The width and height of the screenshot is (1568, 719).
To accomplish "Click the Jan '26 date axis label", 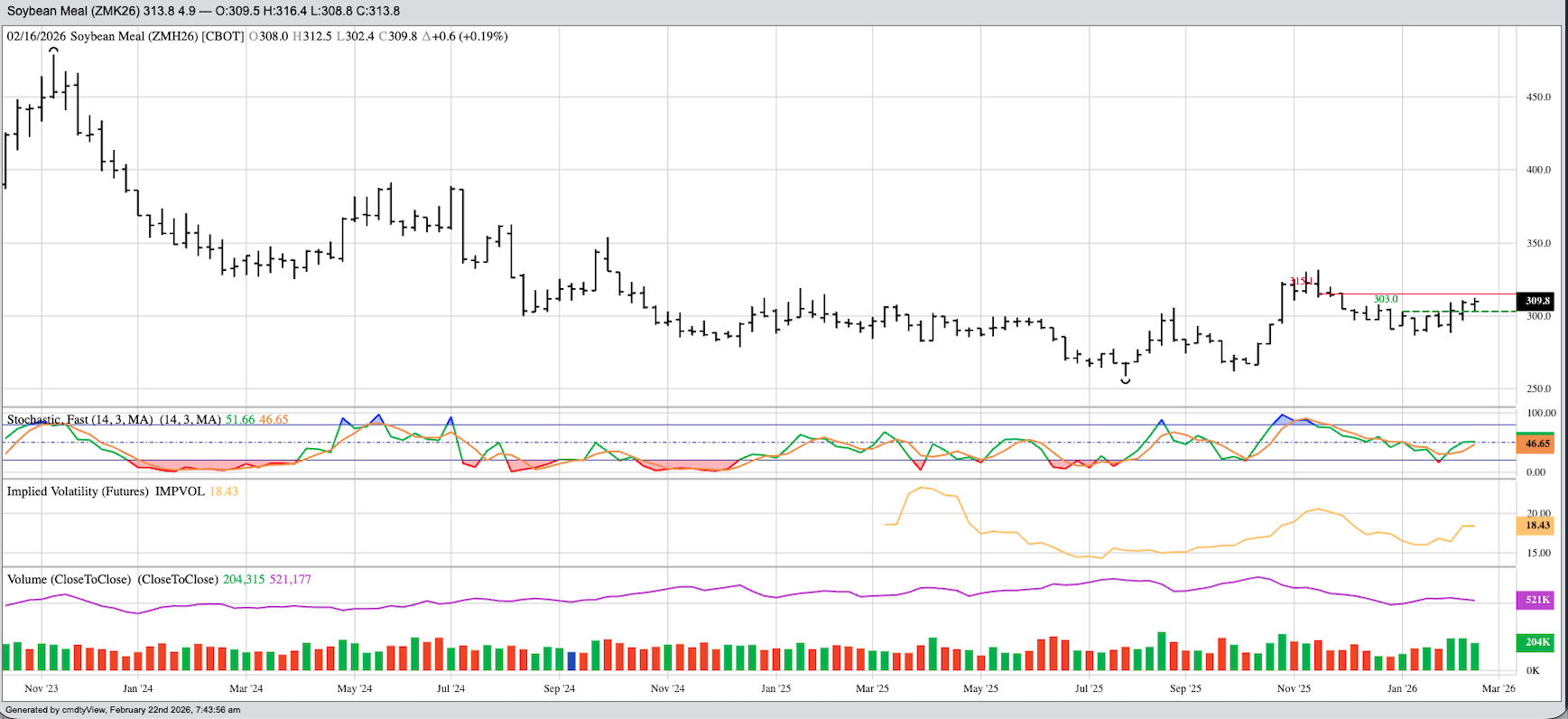I will (1402, 688).
